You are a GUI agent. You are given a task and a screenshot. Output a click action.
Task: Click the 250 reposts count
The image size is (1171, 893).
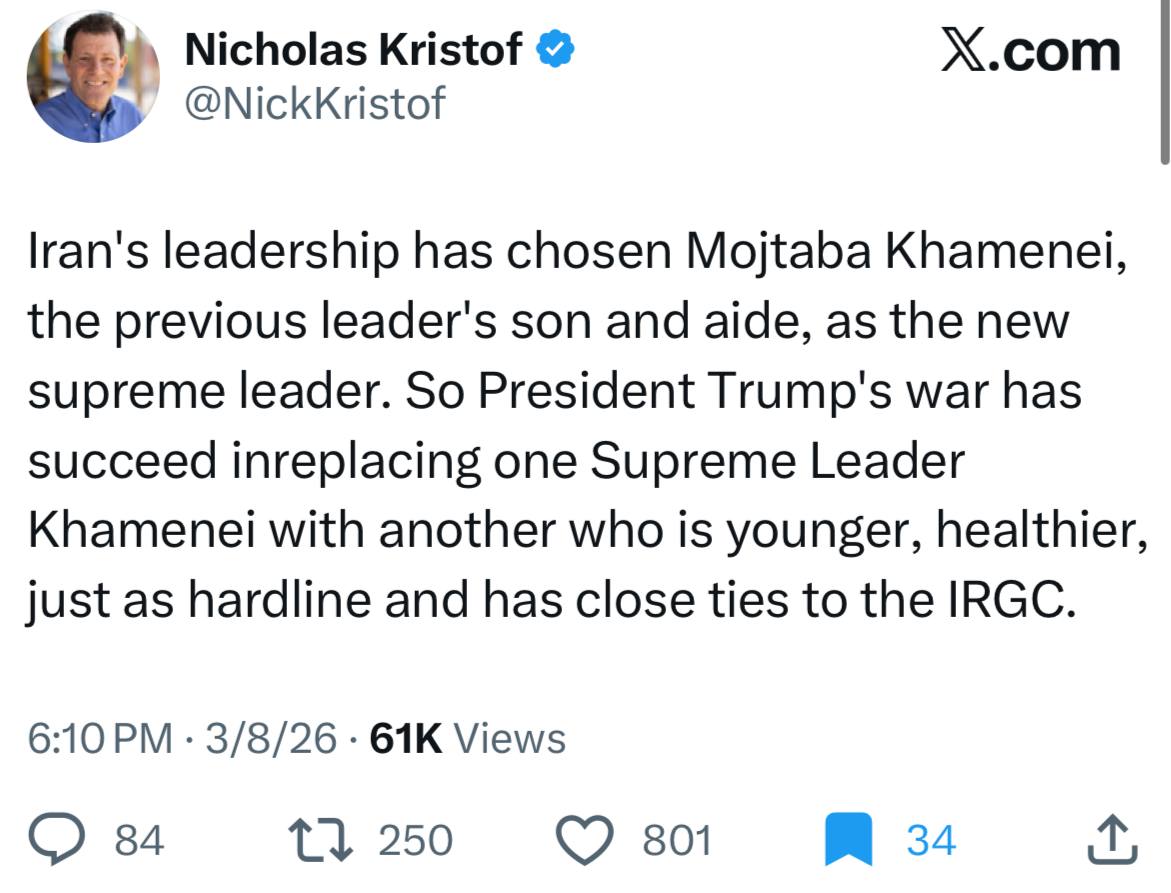point(414,840)
